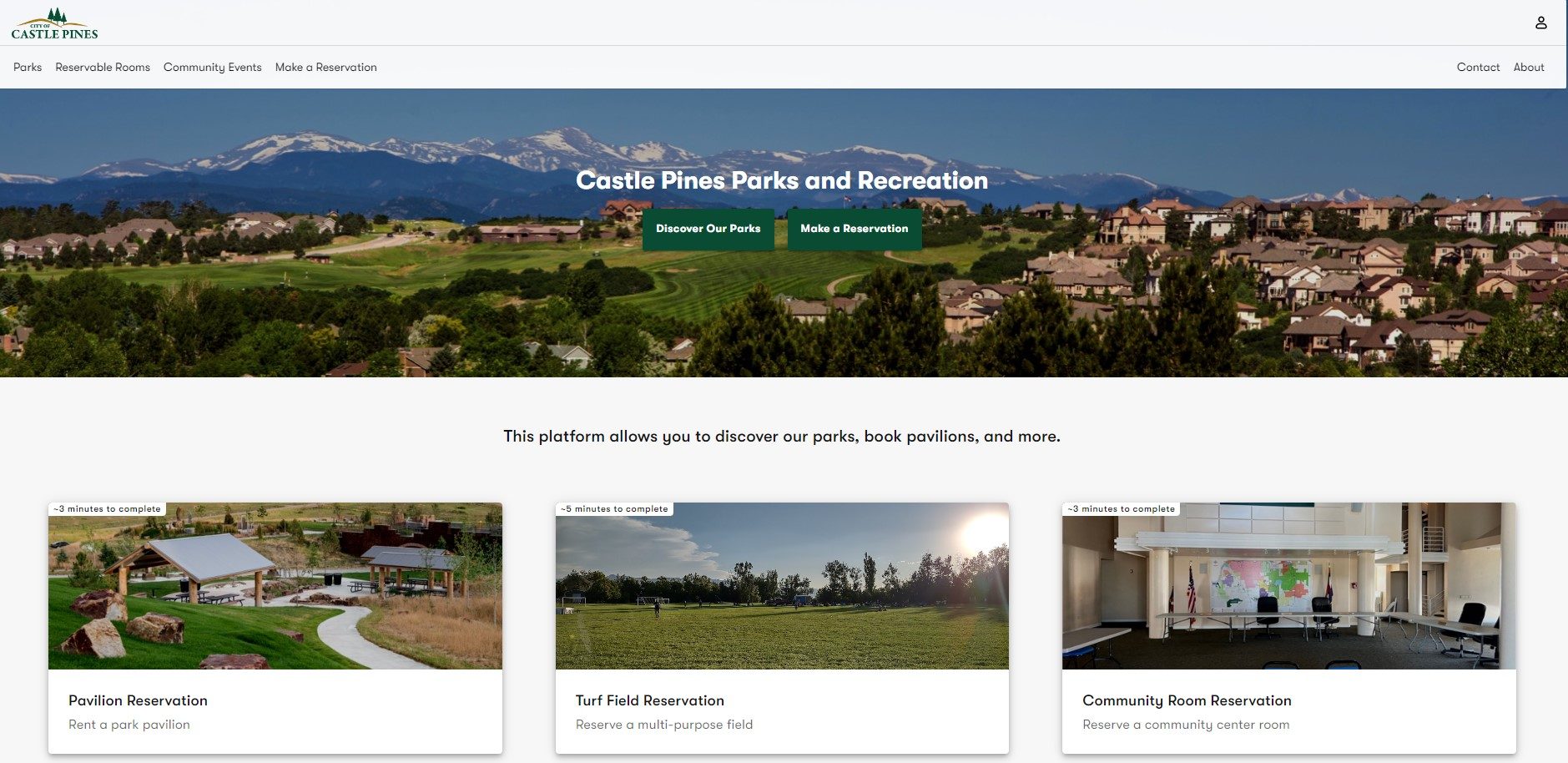
Task: Go to Reservable Rooms in navigation
Action: 103,67
